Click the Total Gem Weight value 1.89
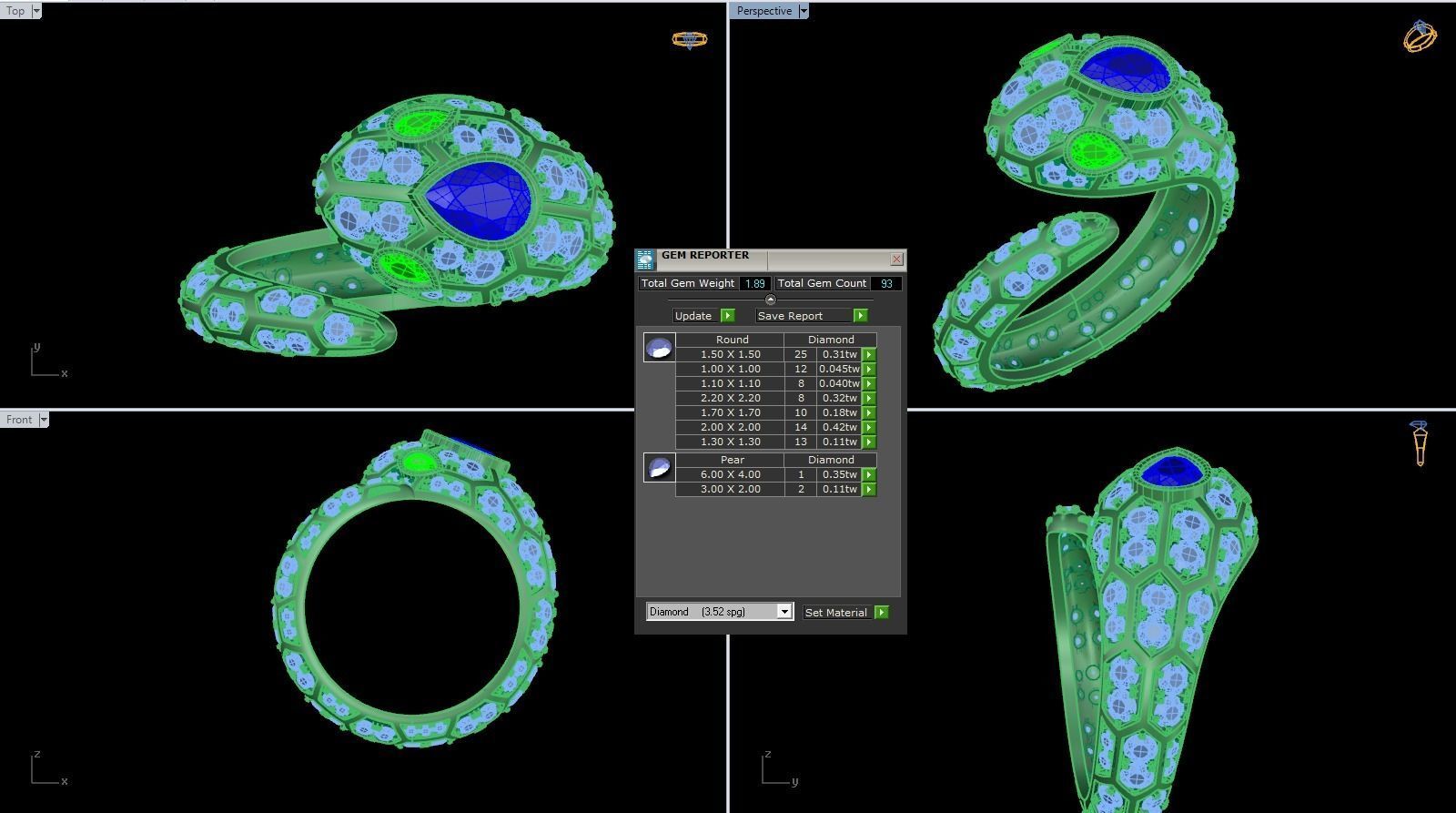Image resolution: width=1456 pixels, height=813 pixels. (x=755, y=283)
